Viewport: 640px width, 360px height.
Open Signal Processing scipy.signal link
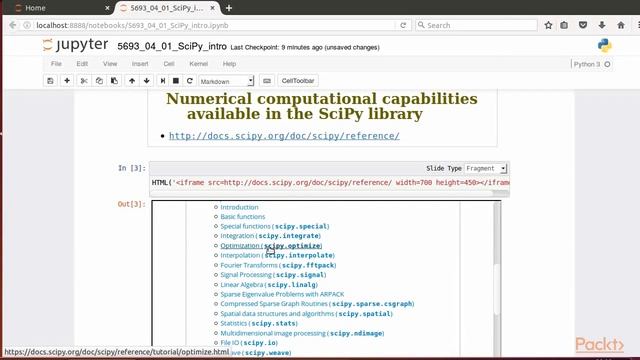tap(273, 275)
